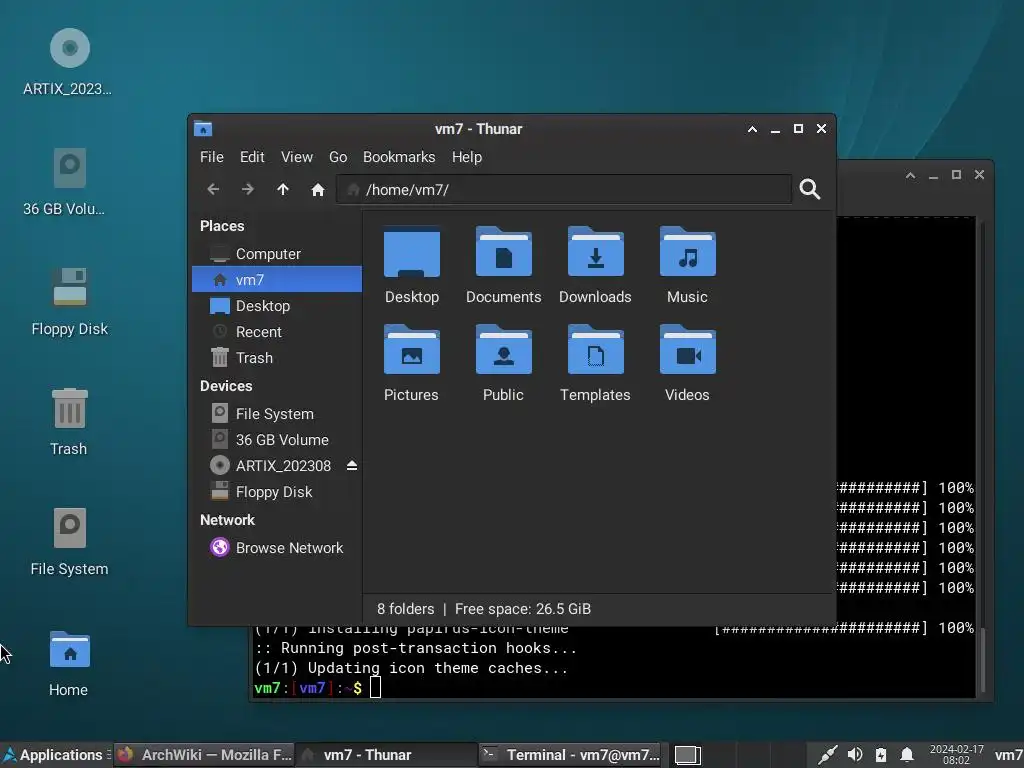This screenshot has width=1024, height=768.
Task: Select the Public folder
Action: pos(504,363)
